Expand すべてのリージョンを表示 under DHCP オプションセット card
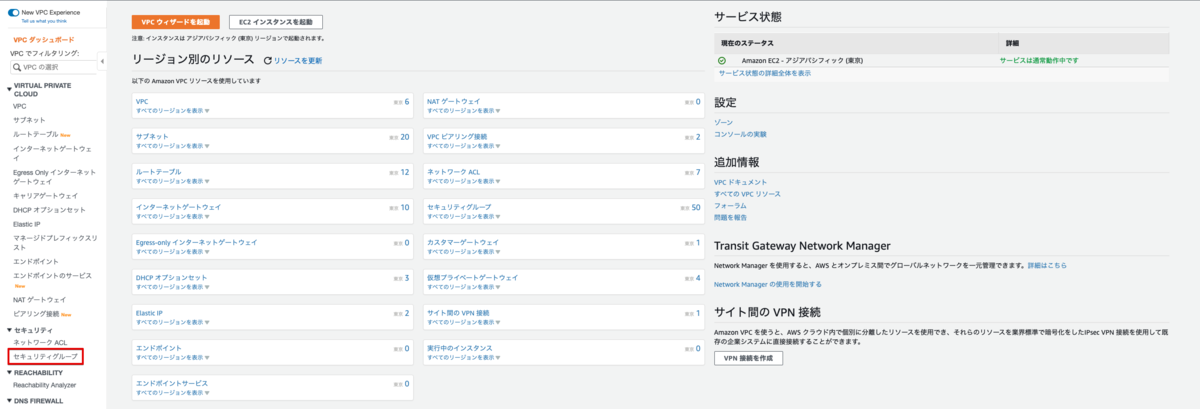Viewport: 1200px width, 409px height. click(172, 287)
